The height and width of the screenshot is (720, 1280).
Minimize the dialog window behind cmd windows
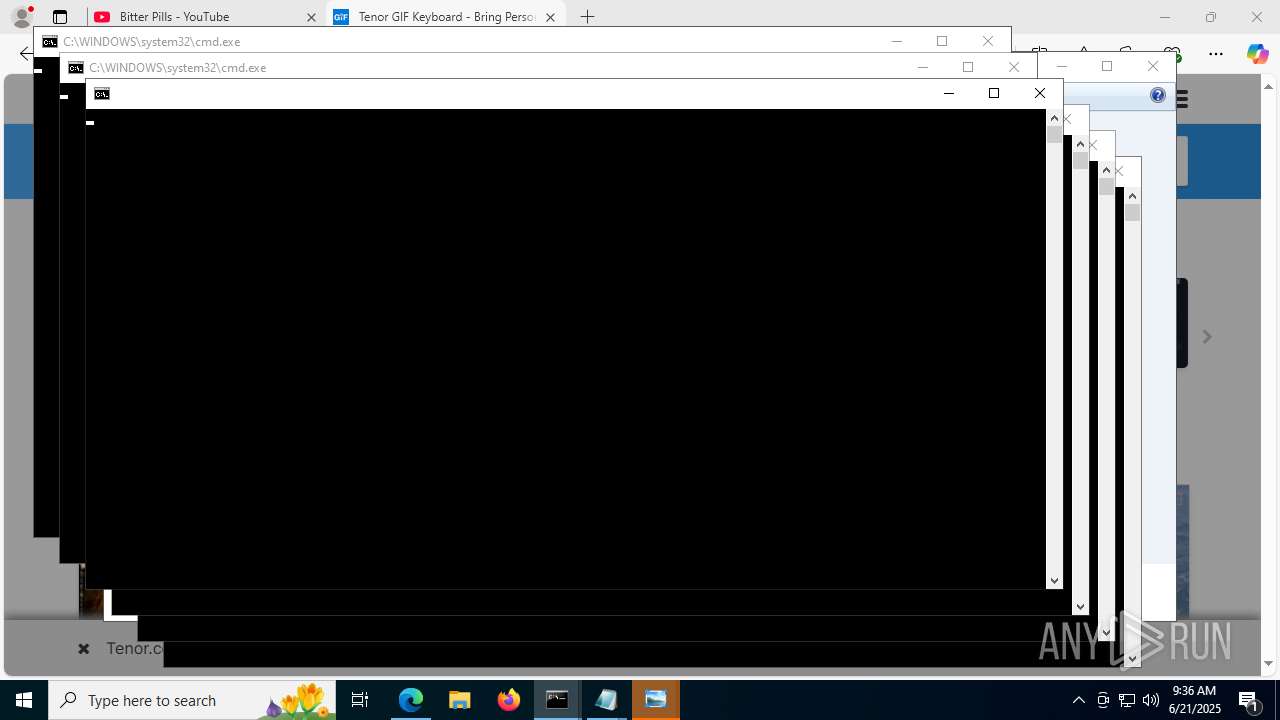tap(1062, 66)
